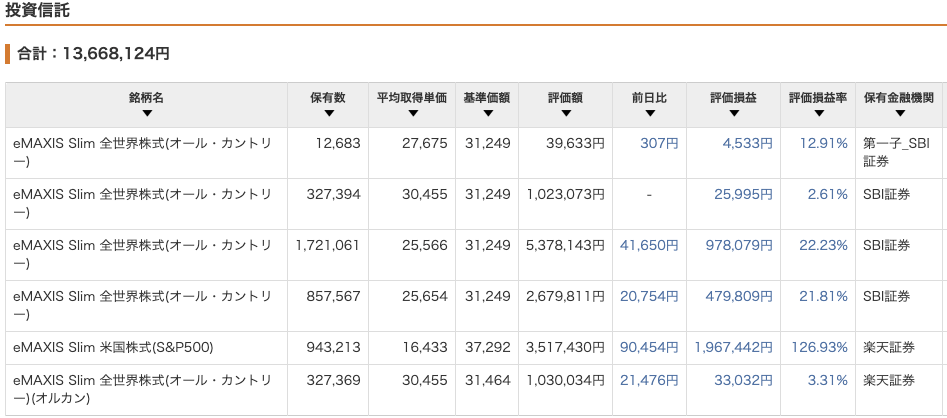Click 前日比 value 307円
The width and height of the screenshot is (947, 418).
659,143
